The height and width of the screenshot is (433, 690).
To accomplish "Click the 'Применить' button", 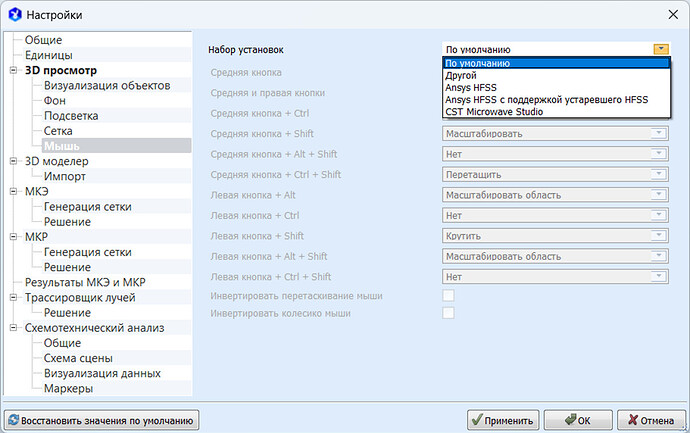I will (504, 419).
